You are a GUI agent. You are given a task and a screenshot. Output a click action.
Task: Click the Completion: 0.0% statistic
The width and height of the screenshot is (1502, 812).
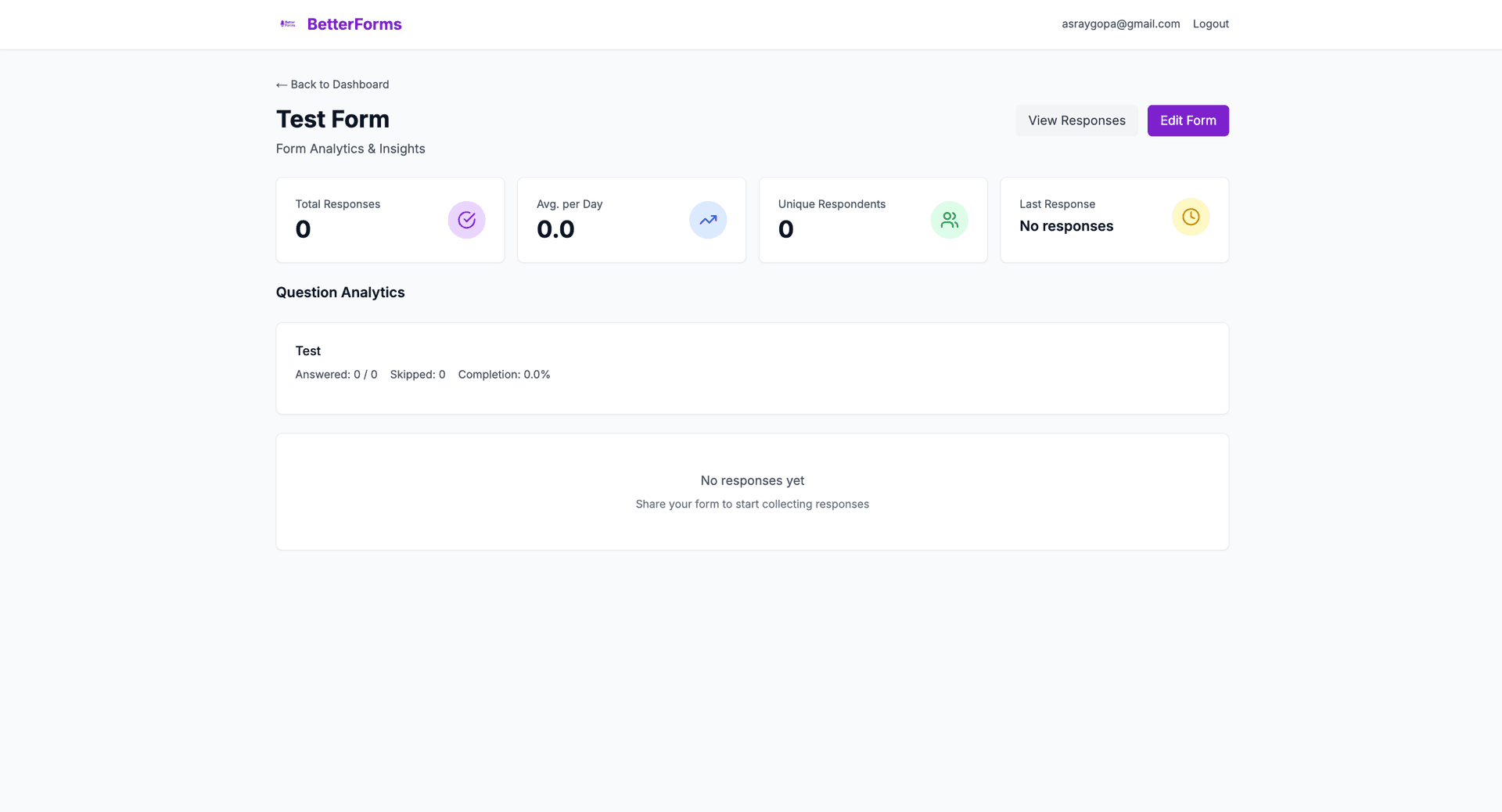pyautogui.click(x=504, y=375)
